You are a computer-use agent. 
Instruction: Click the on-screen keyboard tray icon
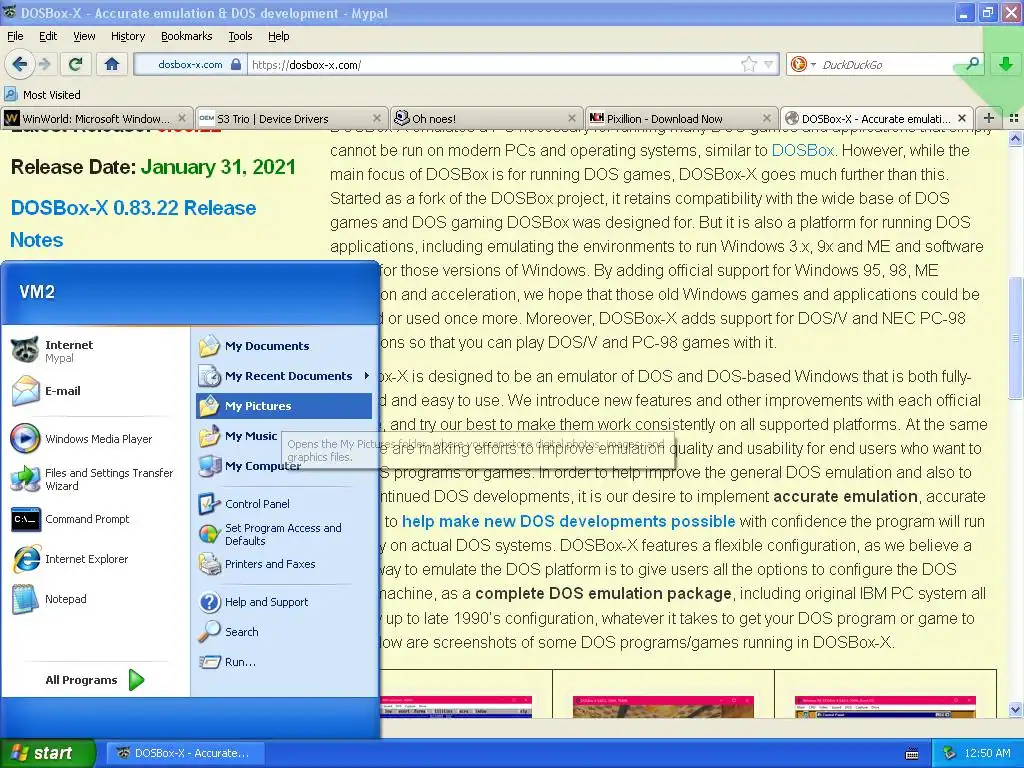(x=912, y=754)
